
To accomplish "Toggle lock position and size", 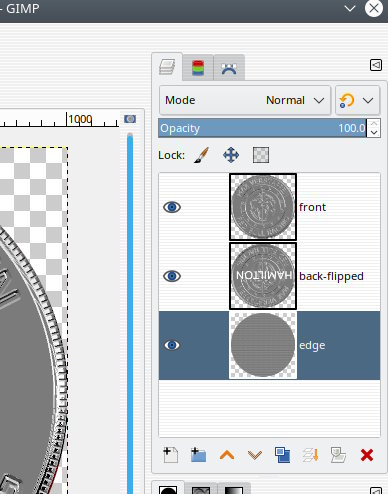I will click(x=231, y=155).
